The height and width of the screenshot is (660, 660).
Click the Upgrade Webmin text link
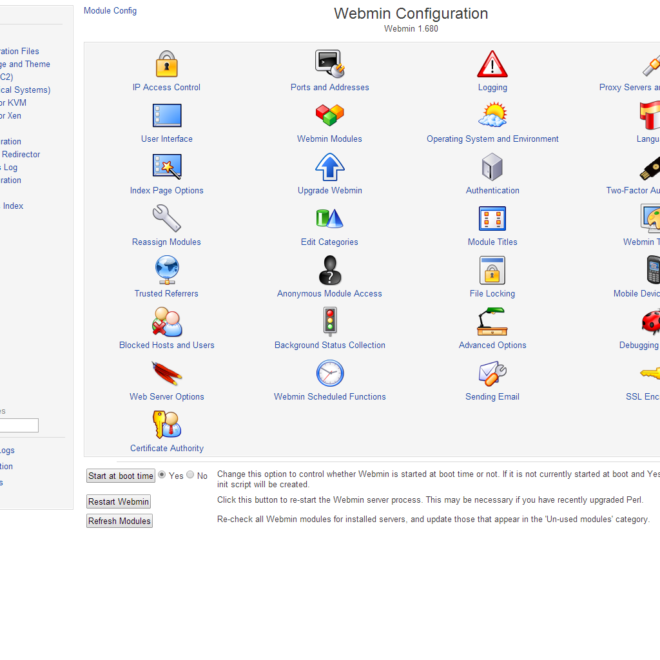coord(330,191)
